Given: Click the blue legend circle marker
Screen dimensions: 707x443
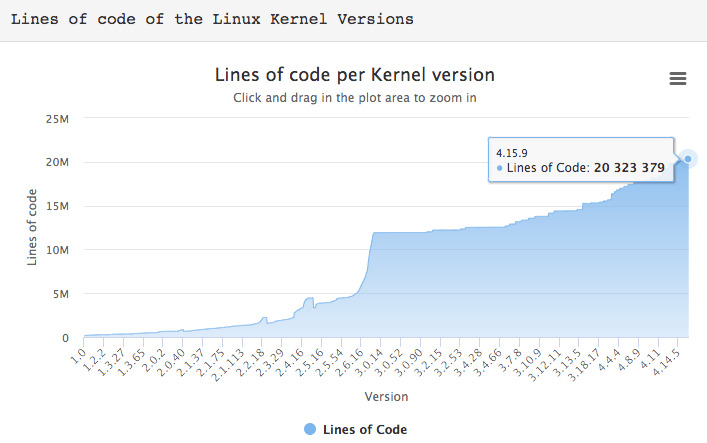Looking at the screenshot, I should [x=309, y=429].
